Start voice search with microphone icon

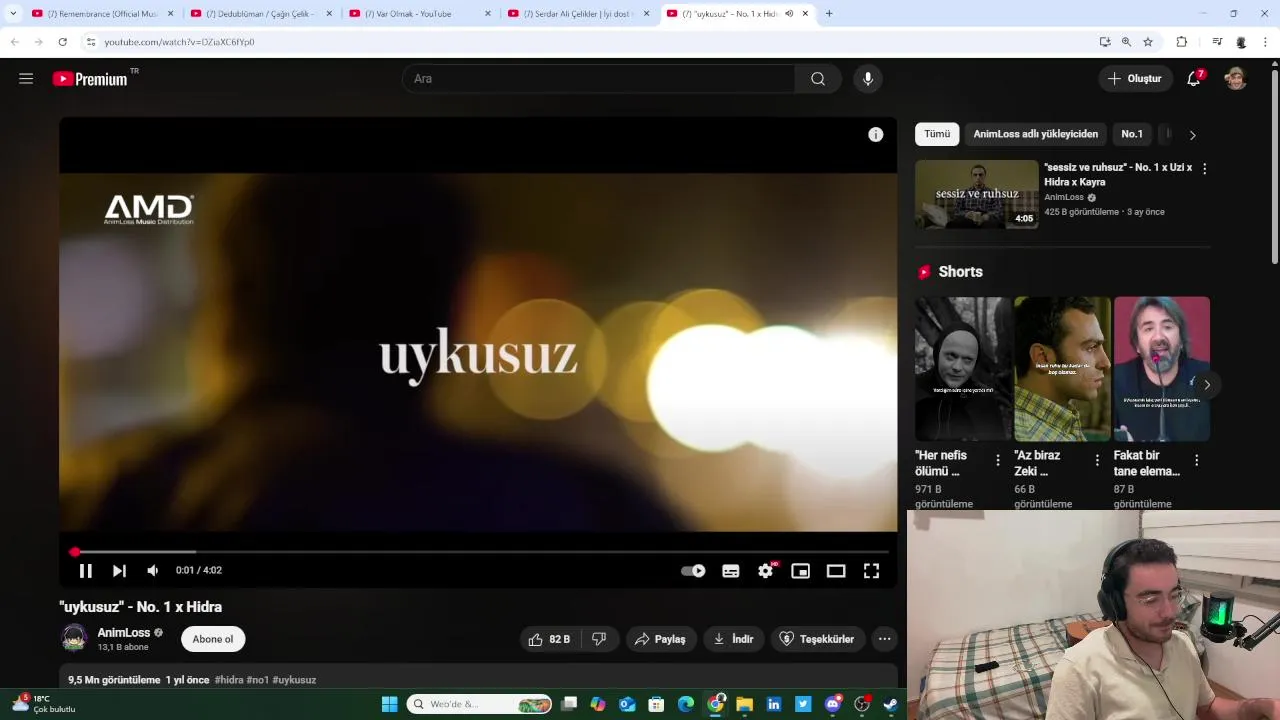pos(867,79)
